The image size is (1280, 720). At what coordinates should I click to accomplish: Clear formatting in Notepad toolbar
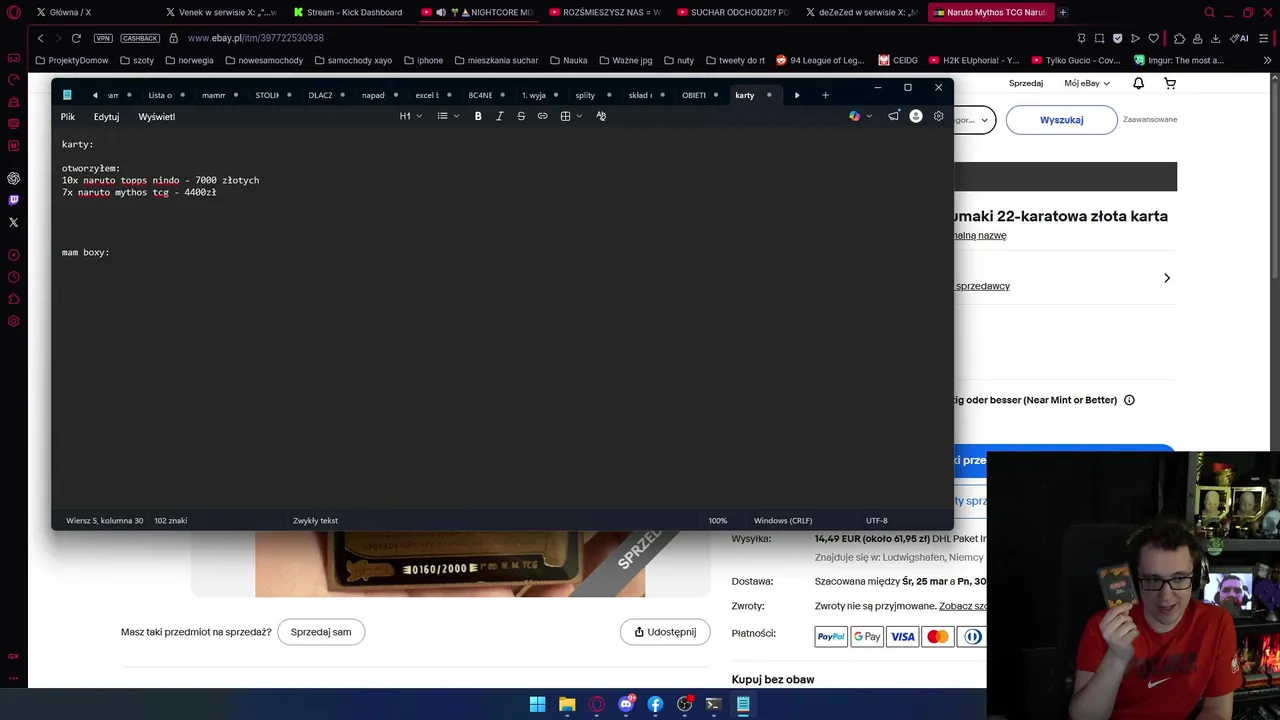601,116
